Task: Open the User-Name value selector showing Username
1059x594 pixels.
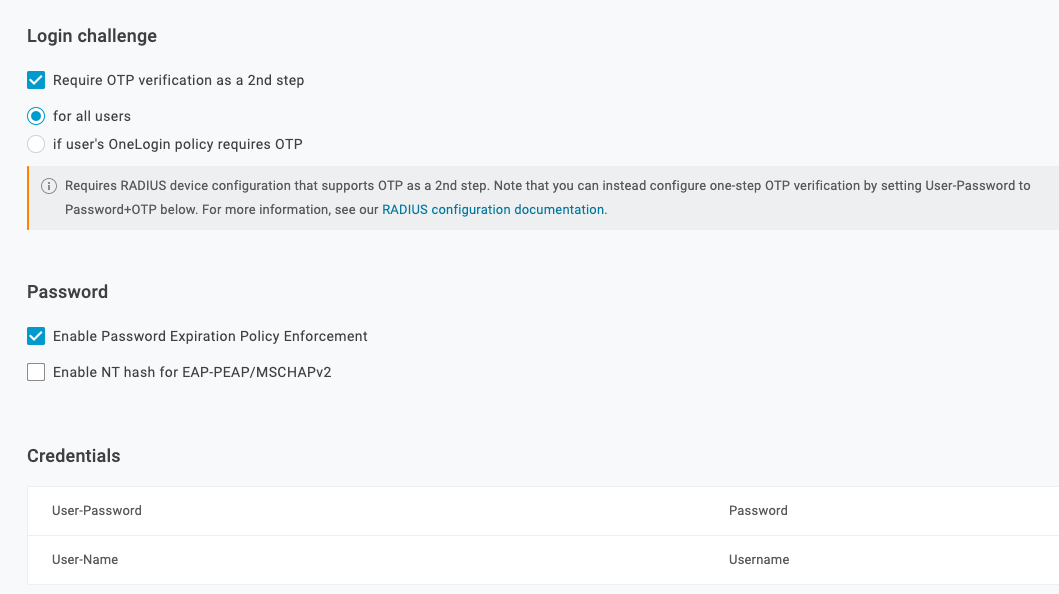Action: pyautogui.click(x=757, y=559)
